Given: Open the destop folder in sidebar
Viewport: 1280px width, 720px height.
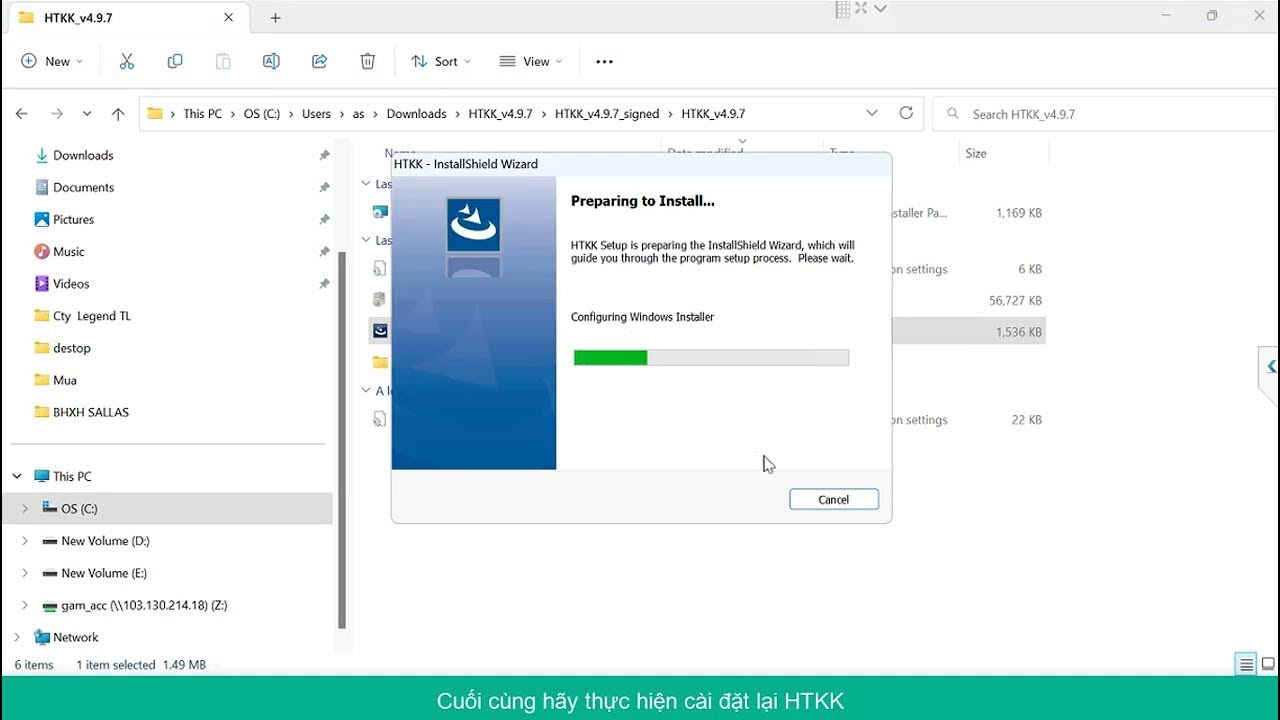Looking at the screenshot, I should (71, 348).
